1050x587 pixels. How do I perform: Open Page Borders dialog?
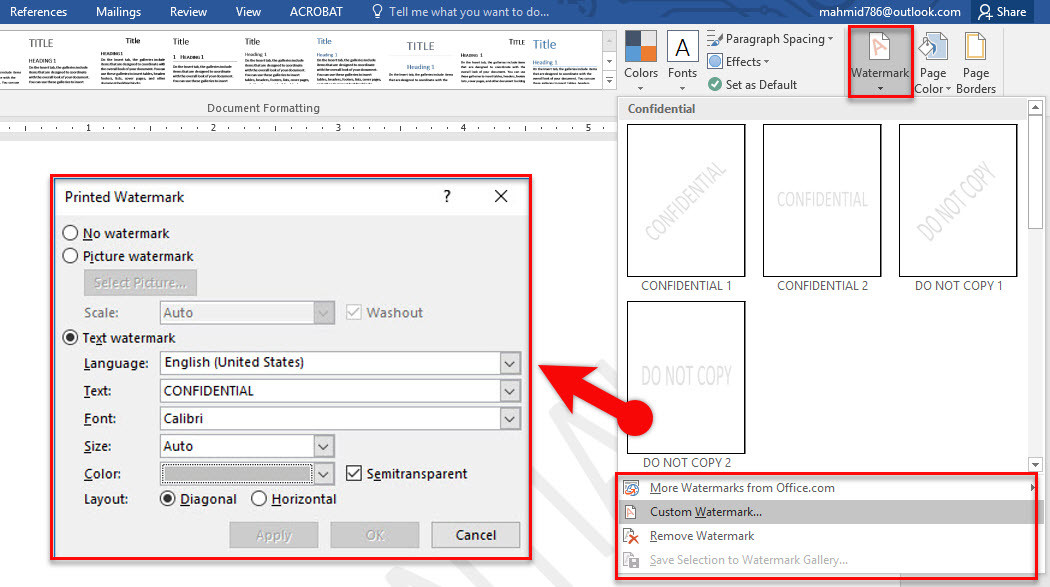click(x=976, y=62)
